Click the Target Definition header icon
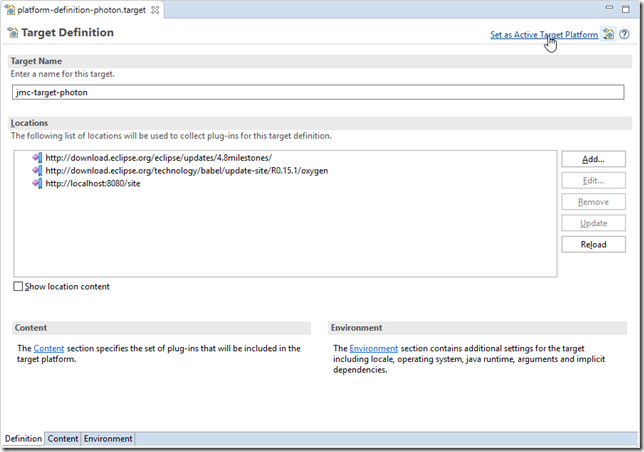 click(x=13, y=32)
